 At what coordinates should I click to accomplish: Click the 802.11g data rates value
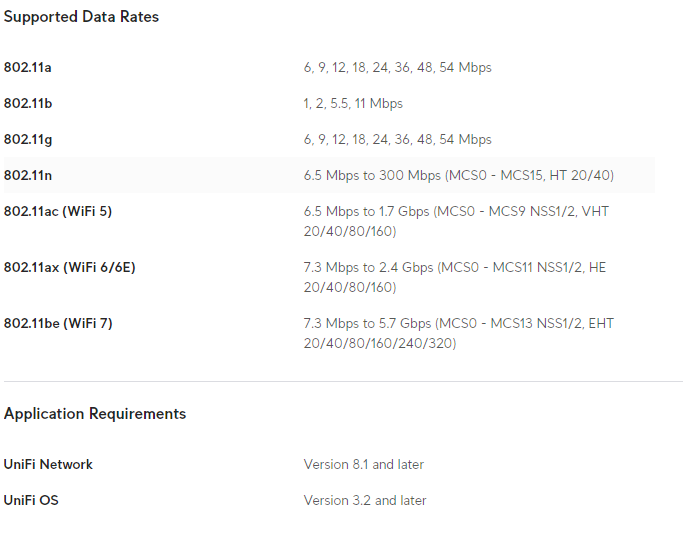397,140
